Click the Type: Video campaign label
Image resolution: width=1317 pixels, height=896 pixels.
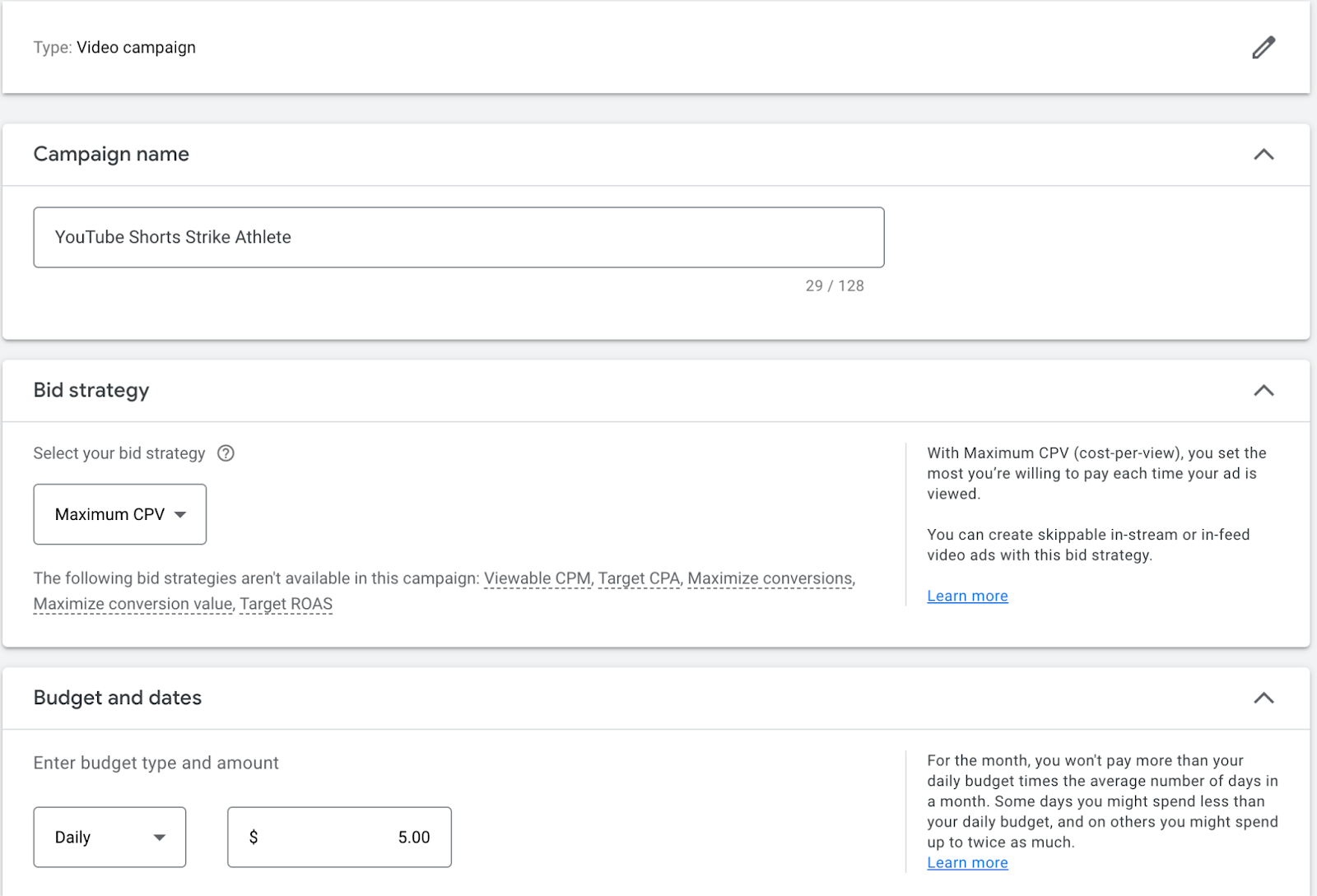[114, 48]
